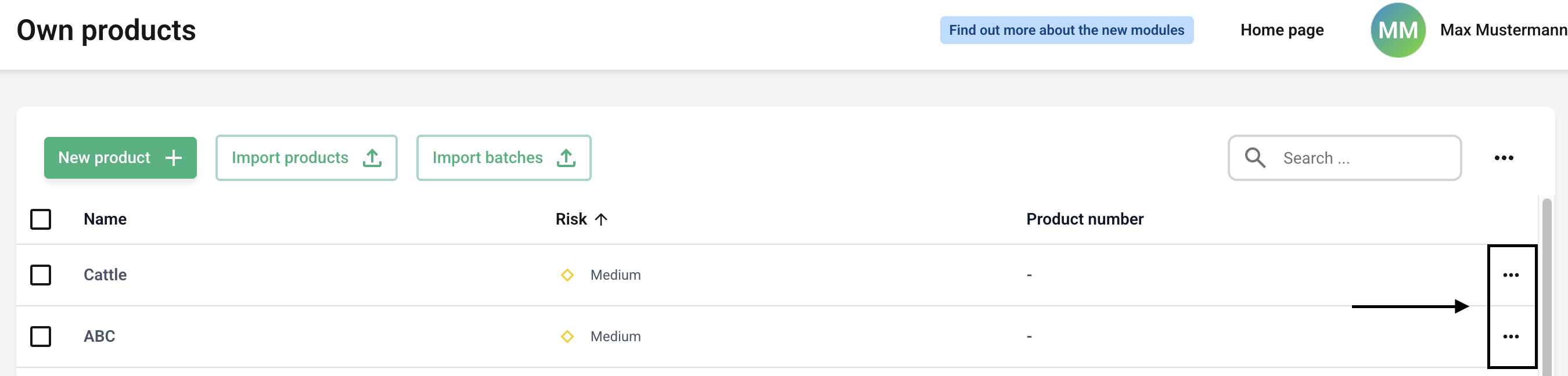Click the plus icon on New product
1568x376 pixels.
(174, 158)
